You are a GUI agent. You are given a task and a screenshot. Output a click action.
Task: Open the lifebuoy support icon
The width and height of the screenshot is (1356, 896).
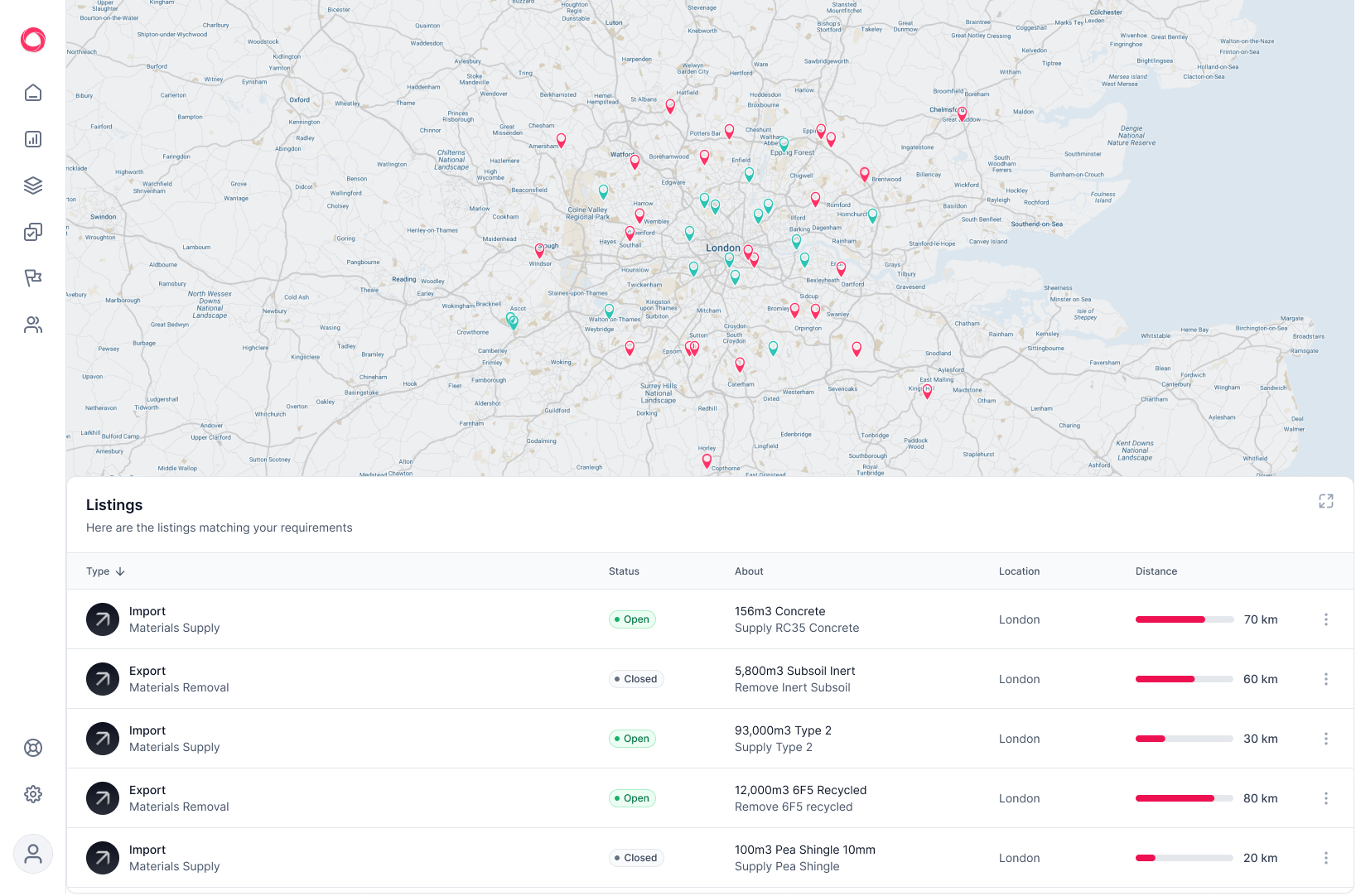point(33,748)
